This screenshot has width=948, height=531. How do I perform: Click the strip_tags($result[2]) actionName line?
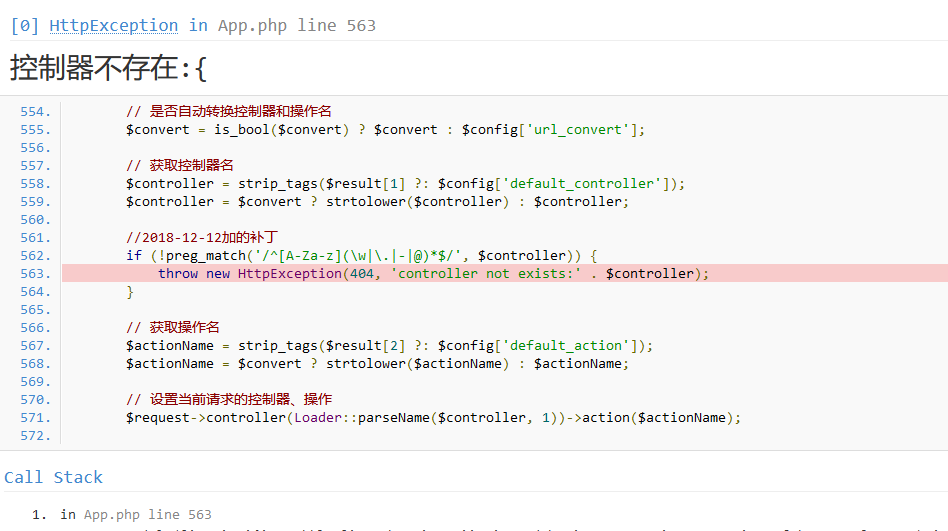389,346
